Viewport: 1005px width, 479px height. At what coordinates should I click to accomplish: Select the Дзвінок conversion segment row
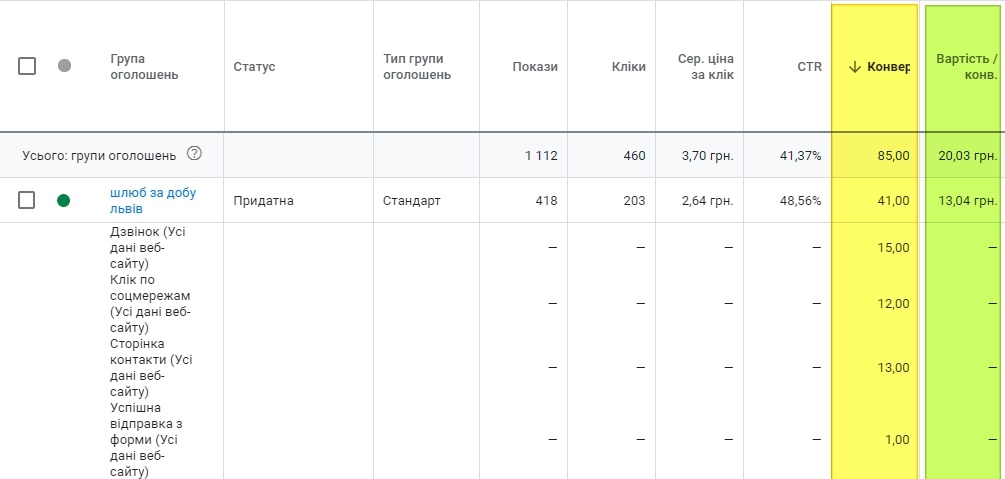(x=148, y=247)
